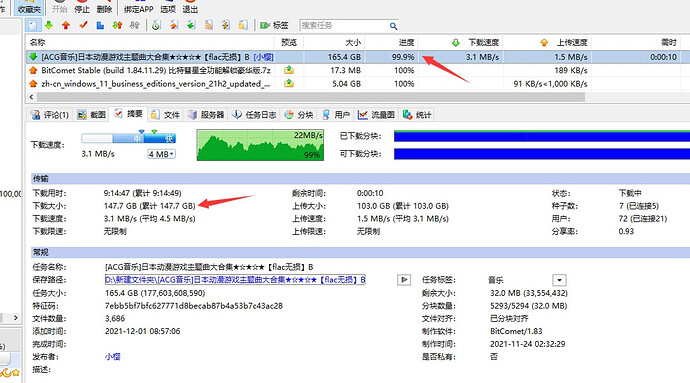Sort by 需时 column header
The image size is (690, 383).
click(636, 43)
